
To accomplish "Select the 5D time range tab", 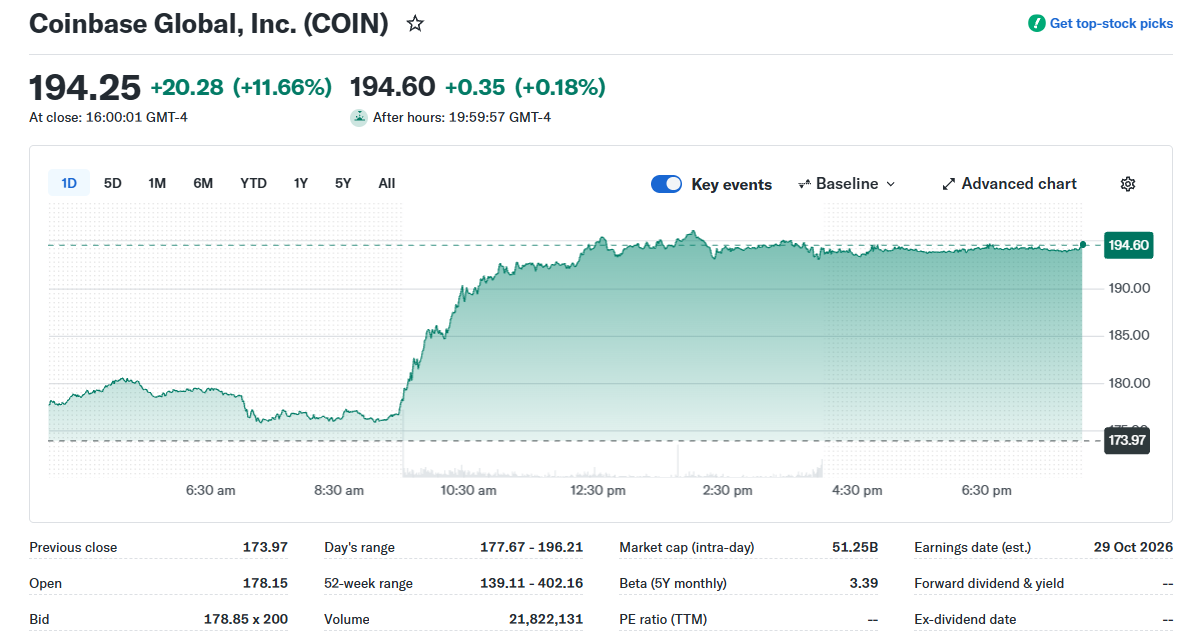I will click(x=113, y=183).
